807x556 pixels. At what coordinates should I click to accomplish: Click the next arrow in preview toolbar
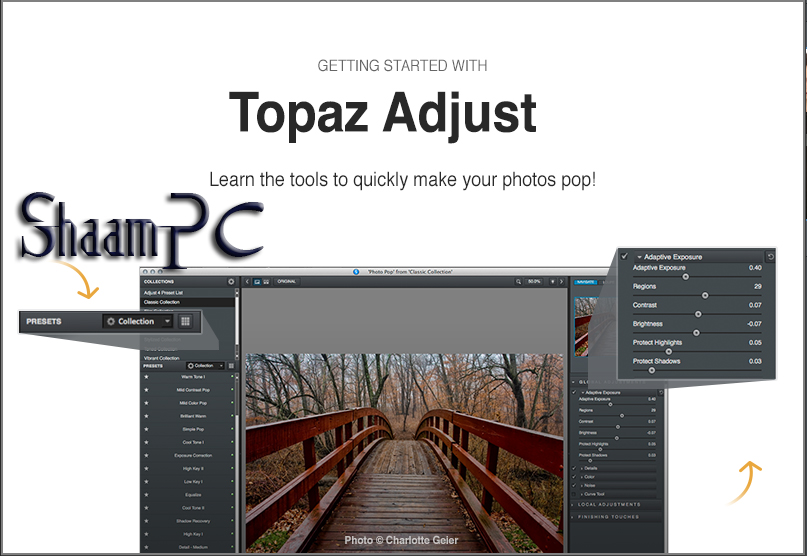pos(562,282)
